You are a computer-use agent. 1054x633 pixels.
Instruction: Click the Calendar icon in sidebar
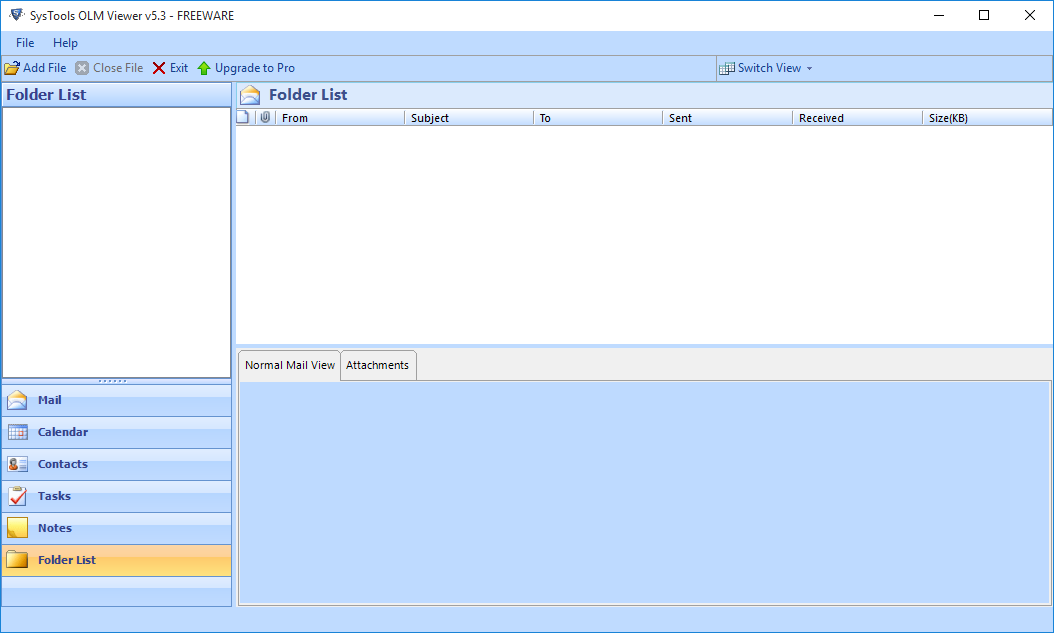click(x=17, y=432)
